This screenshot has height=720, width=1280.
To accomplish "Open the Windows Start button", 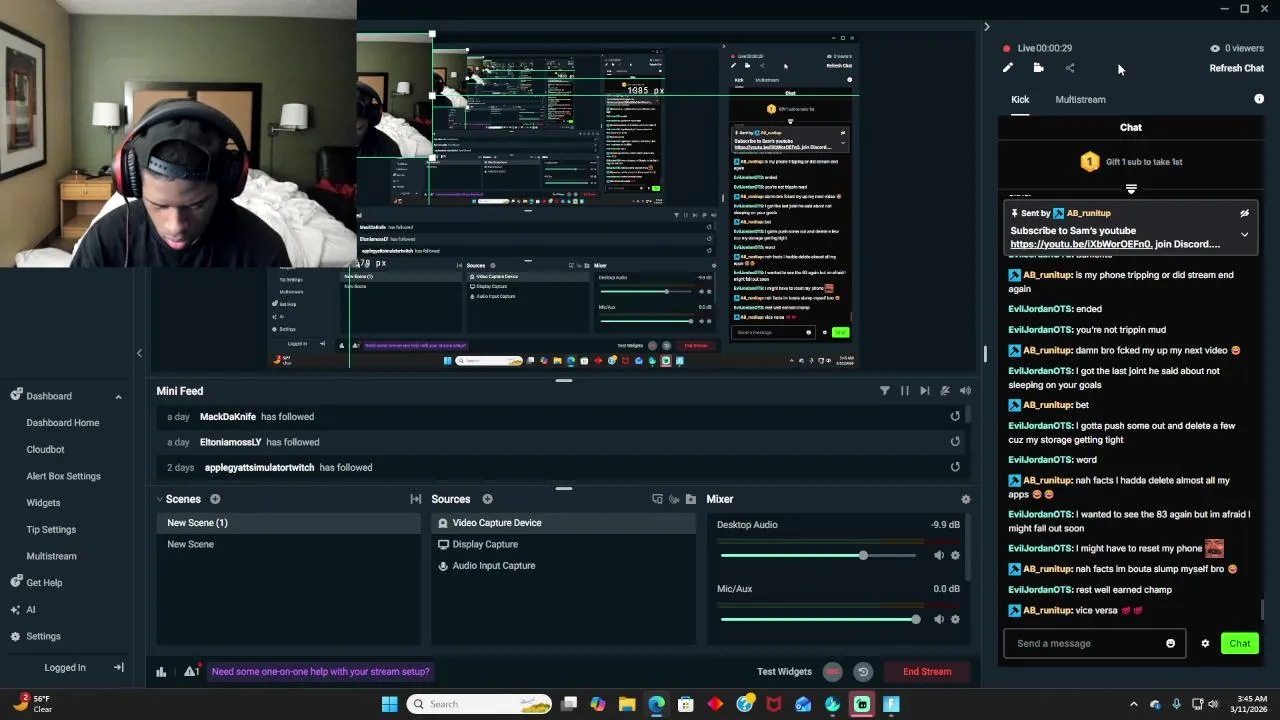I will (389, 704).
